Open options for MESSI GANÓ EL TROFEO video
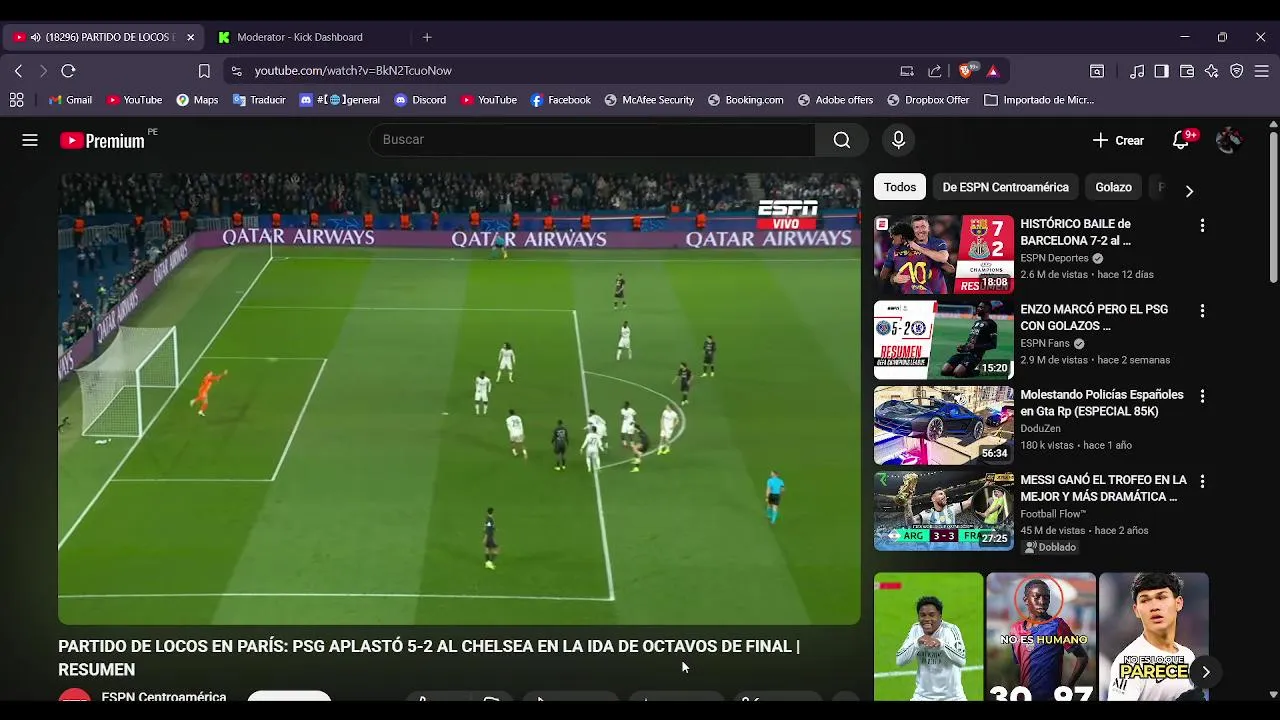 pyautogui.click(x=1202, y=481)
